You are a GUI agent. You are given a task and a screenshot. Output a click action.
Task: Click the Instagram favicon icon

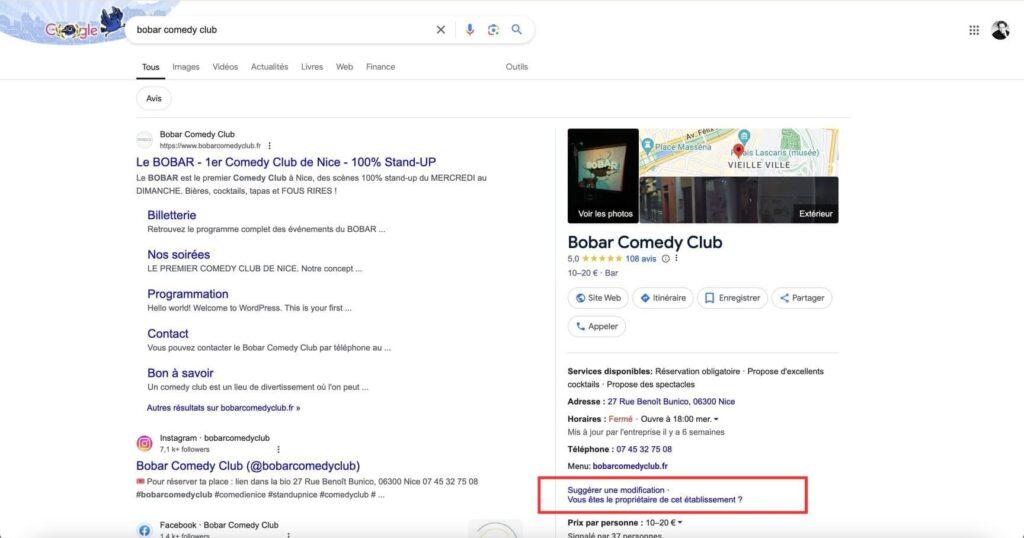(x=144, y=443)
